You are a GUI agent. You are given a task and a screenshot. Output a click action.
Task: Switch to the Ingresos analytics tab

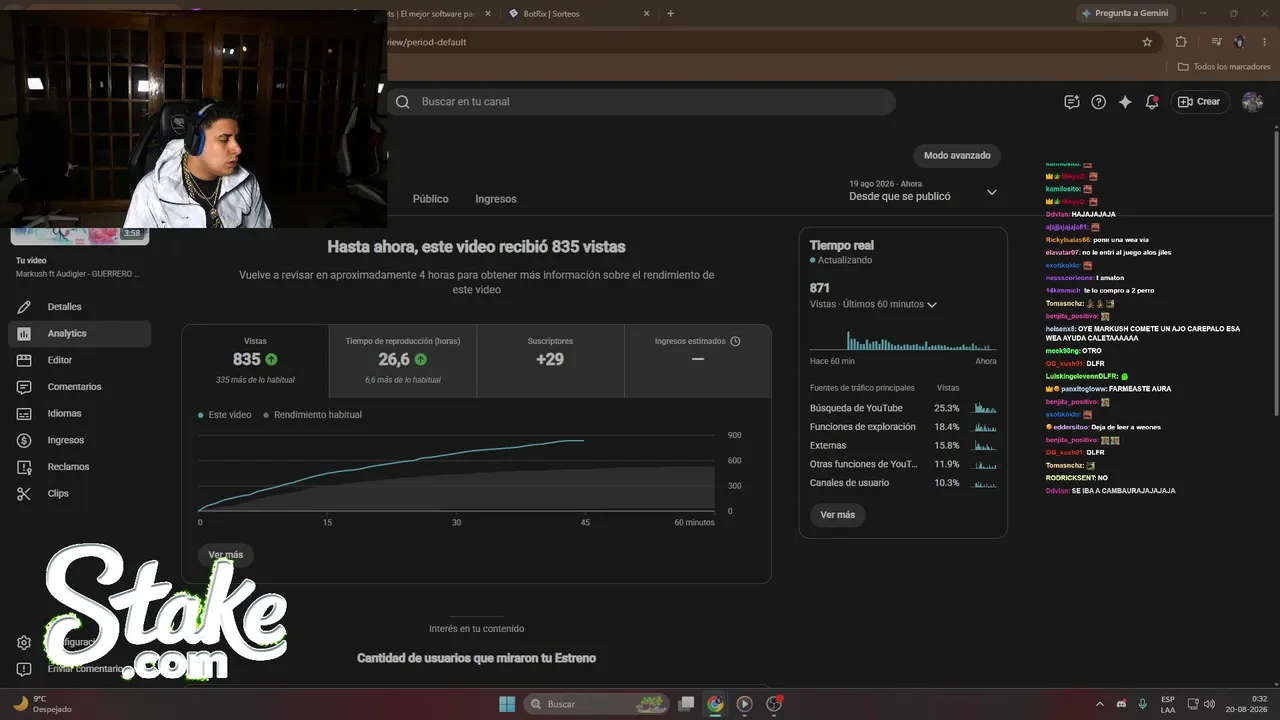(496, 199)
